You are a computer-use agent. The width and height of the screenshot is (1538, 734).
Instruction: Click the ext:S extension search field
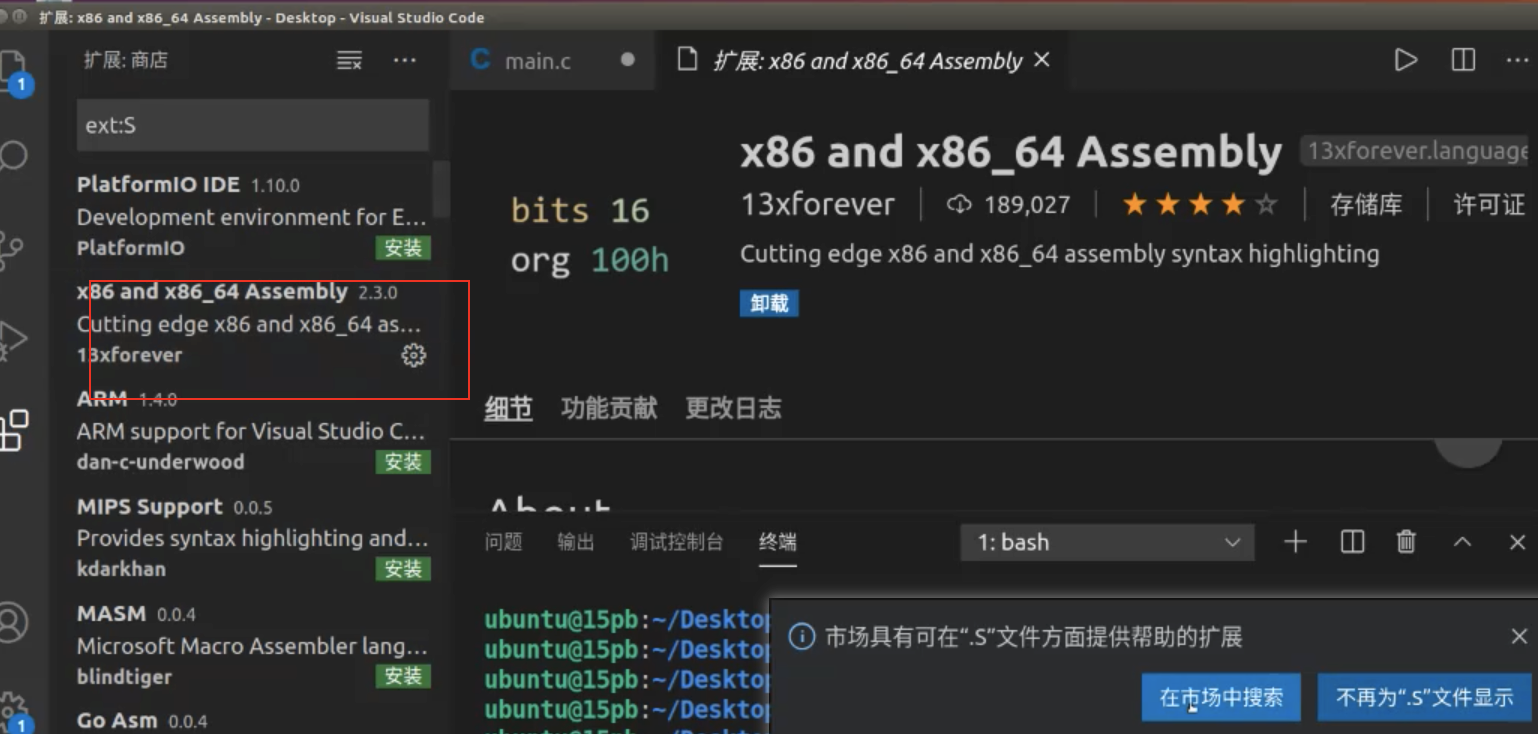(253, 125)
